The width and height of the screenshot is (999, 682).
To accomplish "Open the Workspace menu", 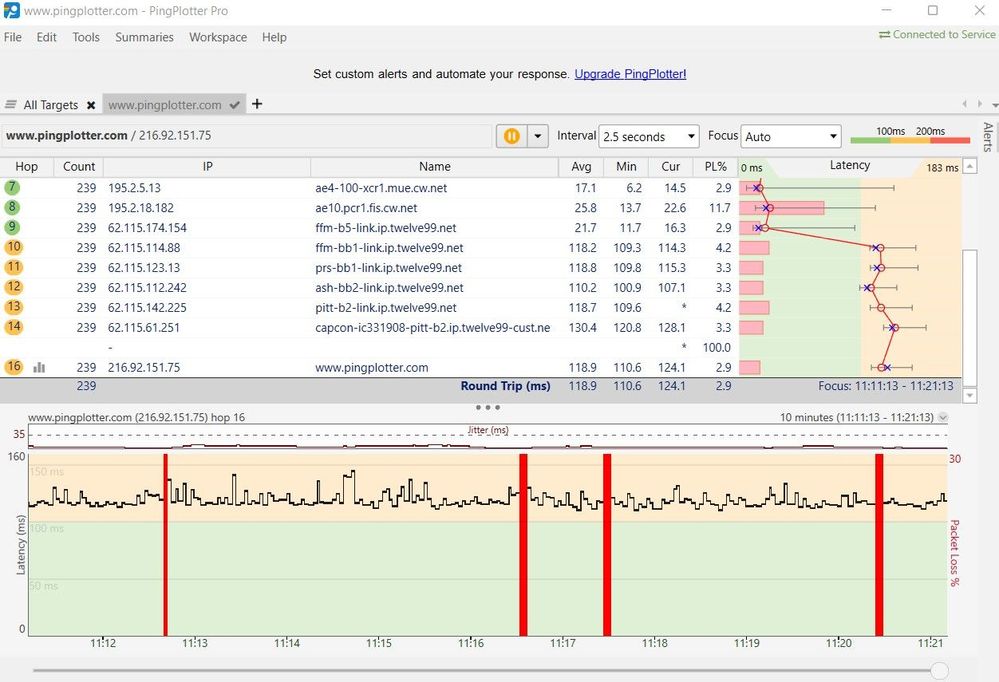I will click(x=218, y=37).
